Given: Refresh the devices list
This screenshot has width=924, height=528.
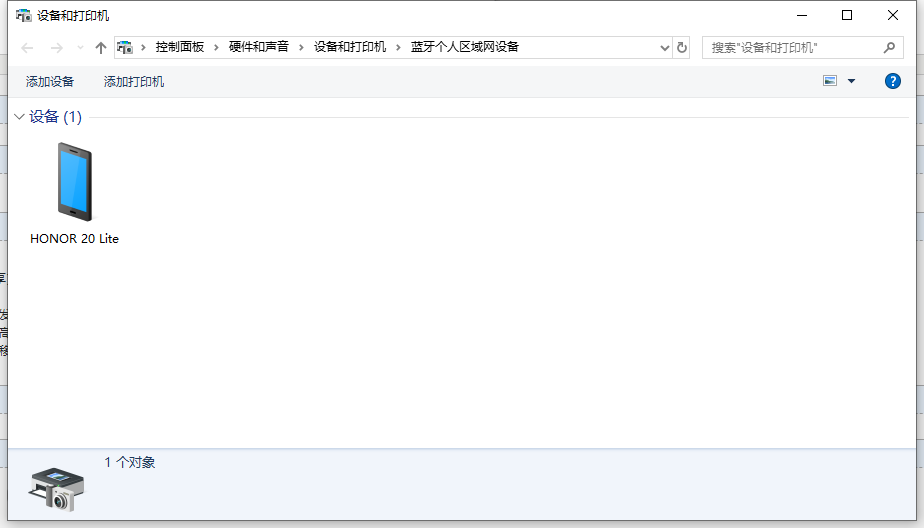Looking at the screenshot, I should point(682,48).
